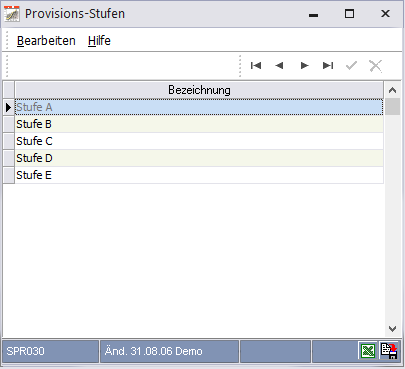Click the scrollbar up arrow

392,90
